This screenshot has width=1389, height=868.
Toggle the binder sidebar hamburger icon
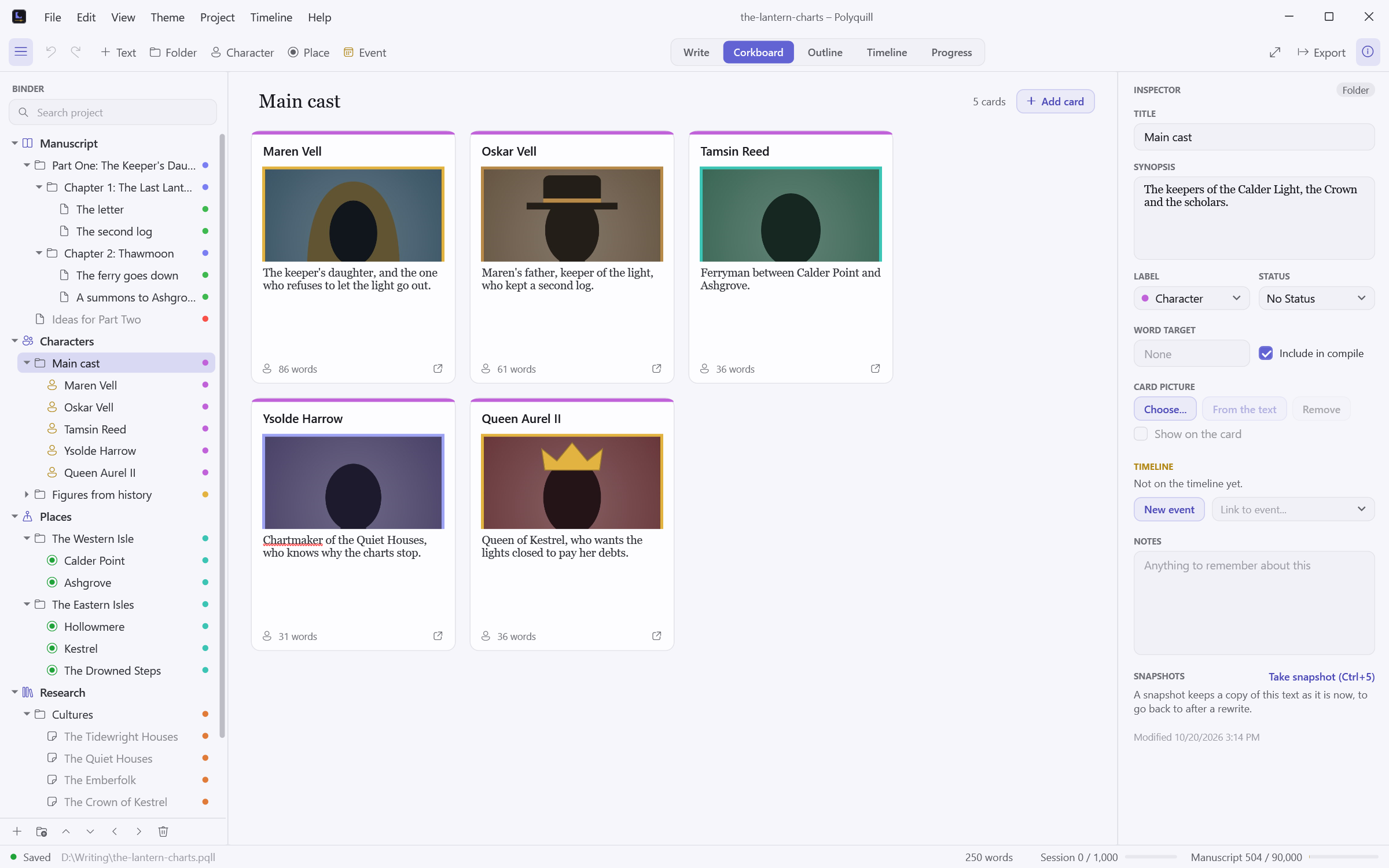point(21,52)
